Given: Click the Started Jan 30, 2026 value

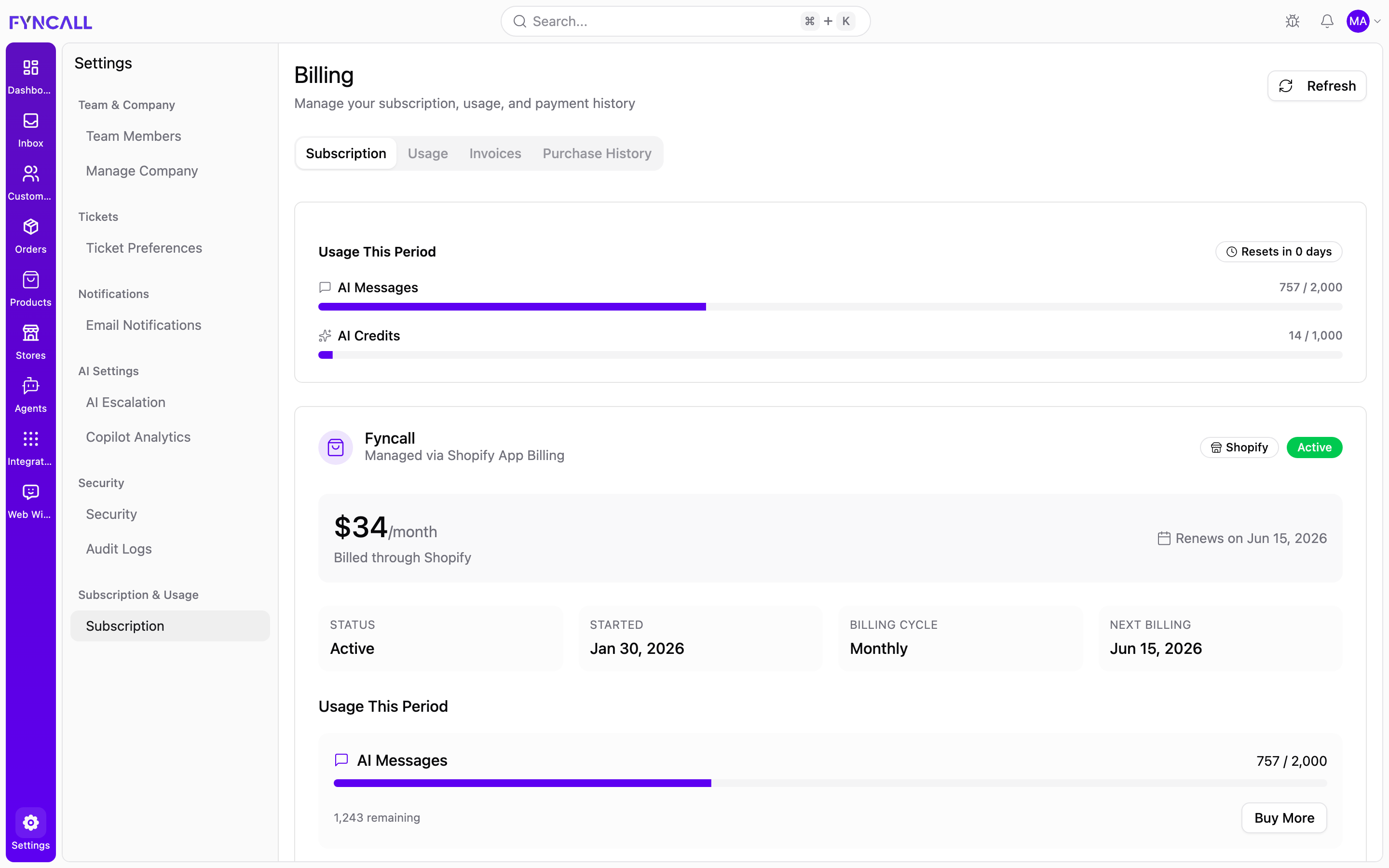Looking at the screenshot, I should click(637, 648).
